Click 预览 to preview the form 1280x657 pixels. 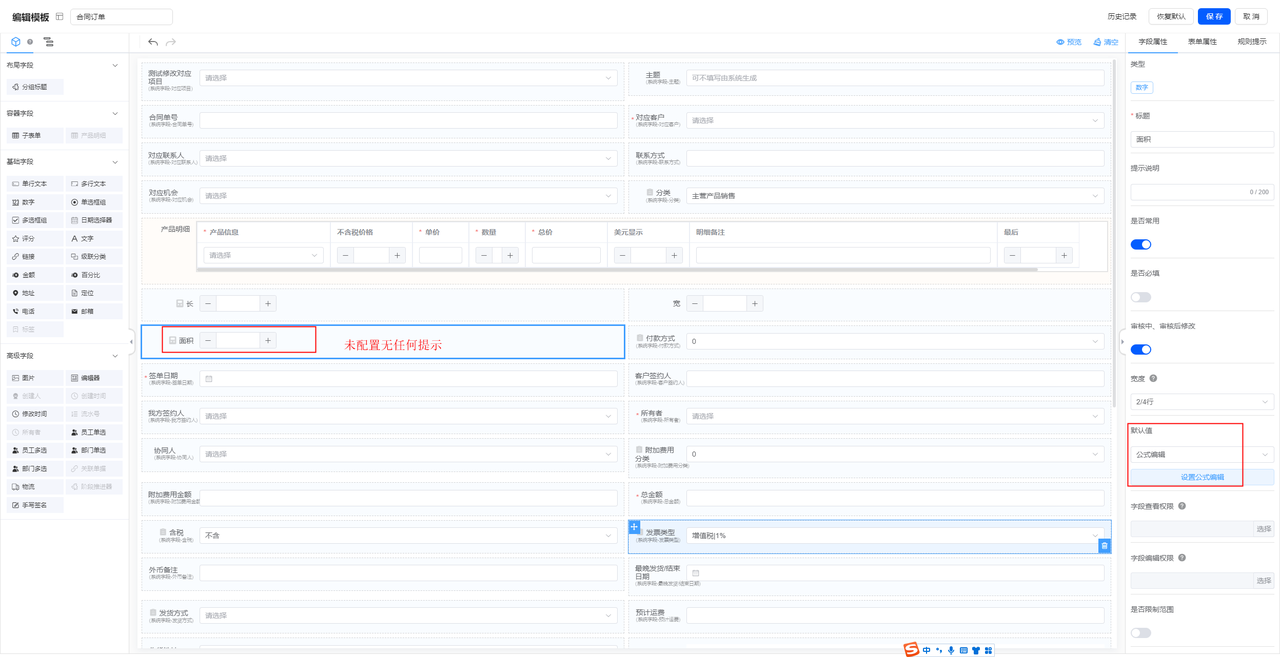(1069, 42)
